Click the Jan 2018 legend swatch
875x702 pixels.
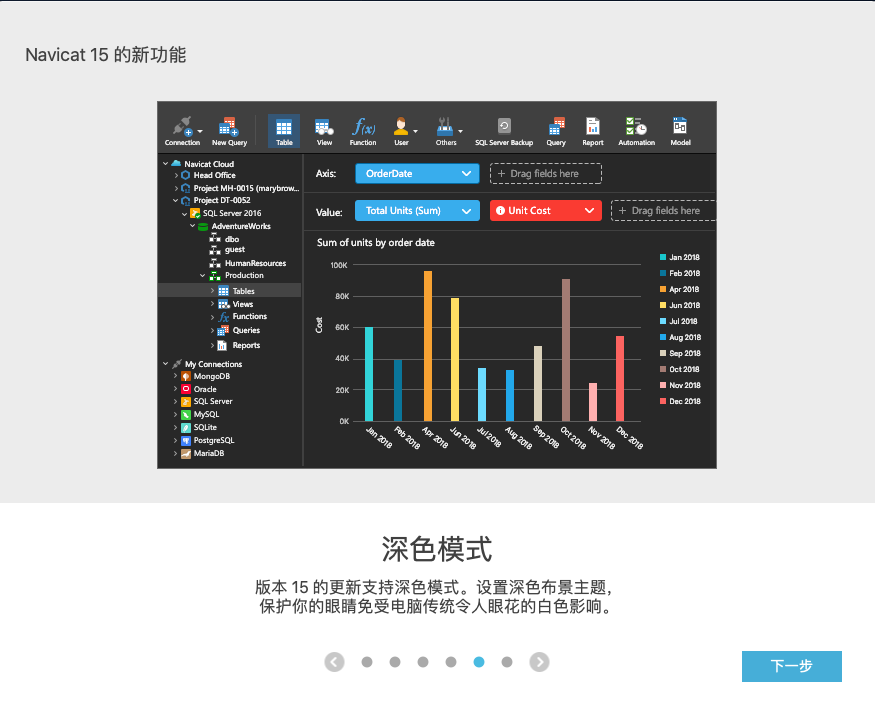(x=663, y=257)
